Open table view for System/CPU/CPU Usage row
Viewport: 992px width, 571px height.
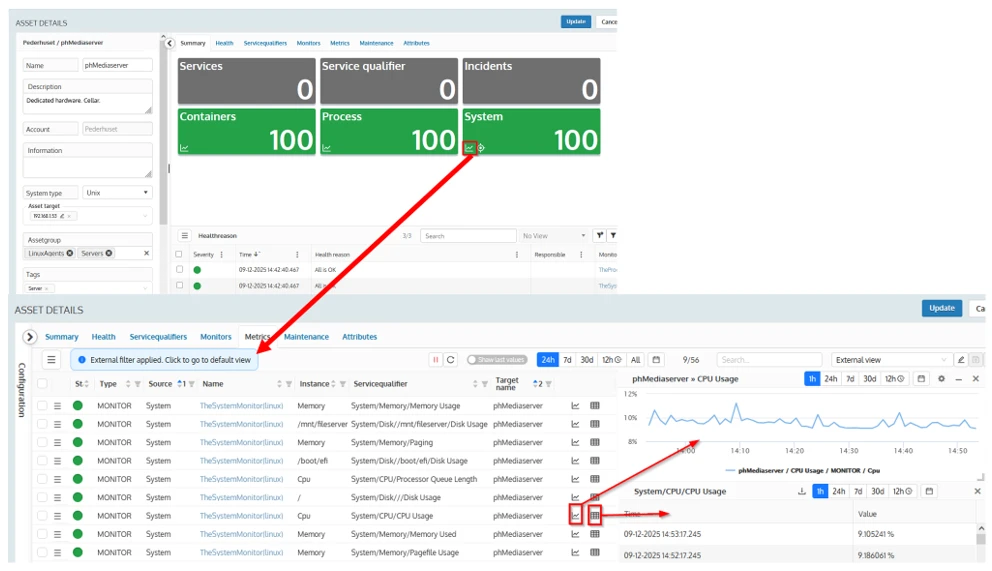[595, 516]
